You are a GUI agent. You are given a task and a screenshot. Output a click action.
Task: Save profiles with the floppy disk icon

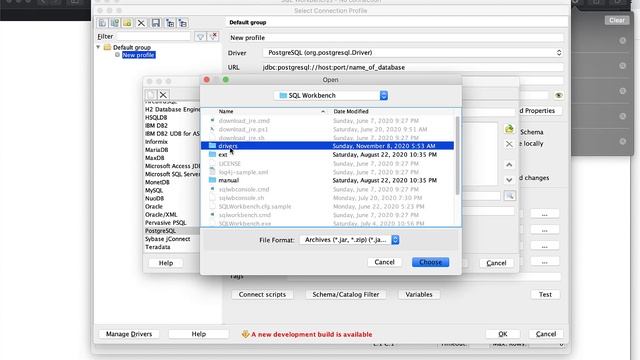click(156, 23)
